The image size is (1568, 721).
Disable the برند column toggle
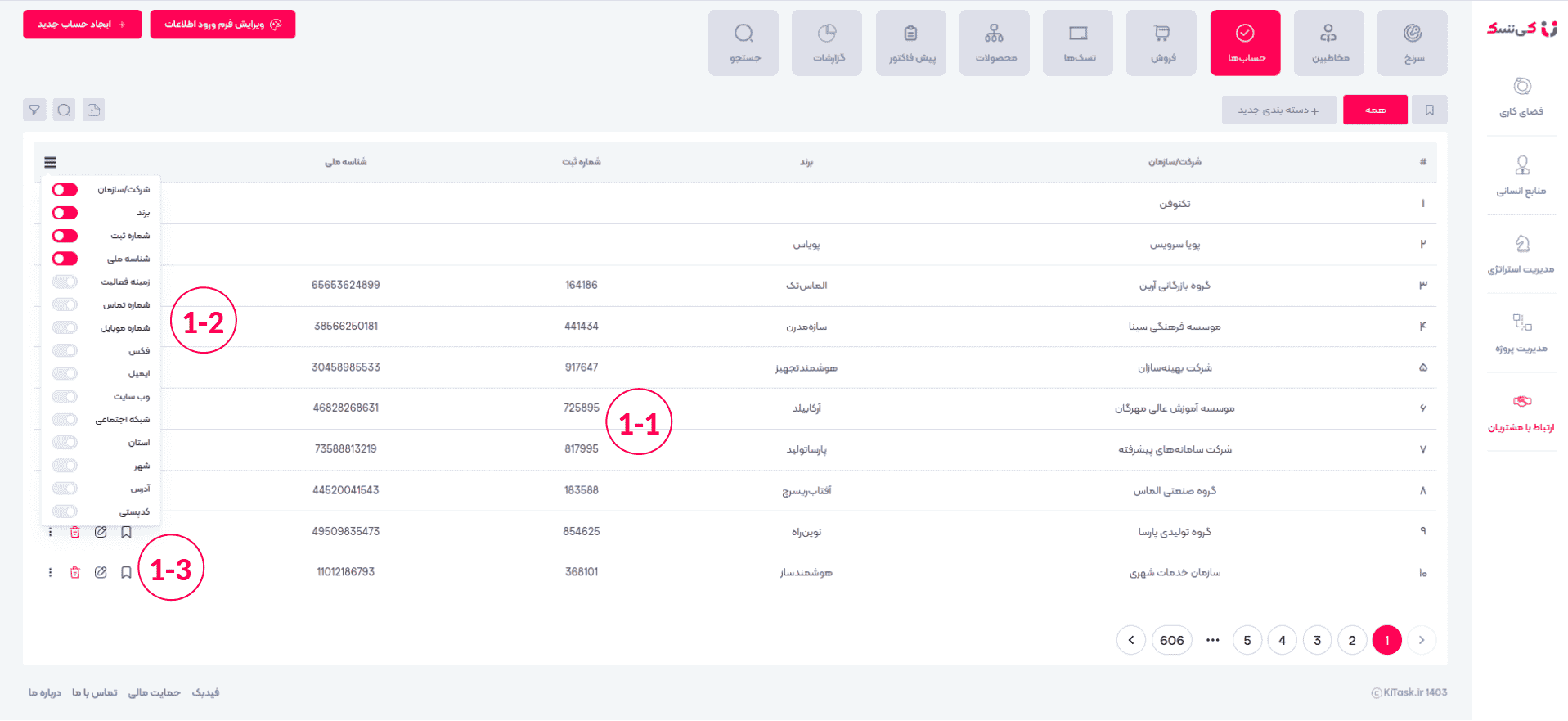coord(65,213)
